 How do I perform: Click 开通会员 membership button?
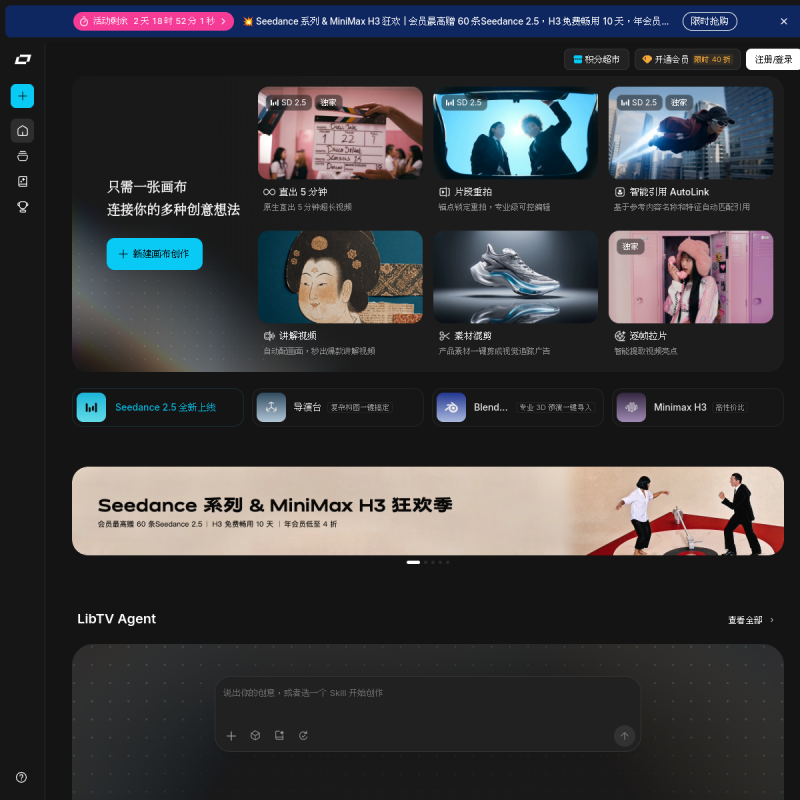click(687, 59)
